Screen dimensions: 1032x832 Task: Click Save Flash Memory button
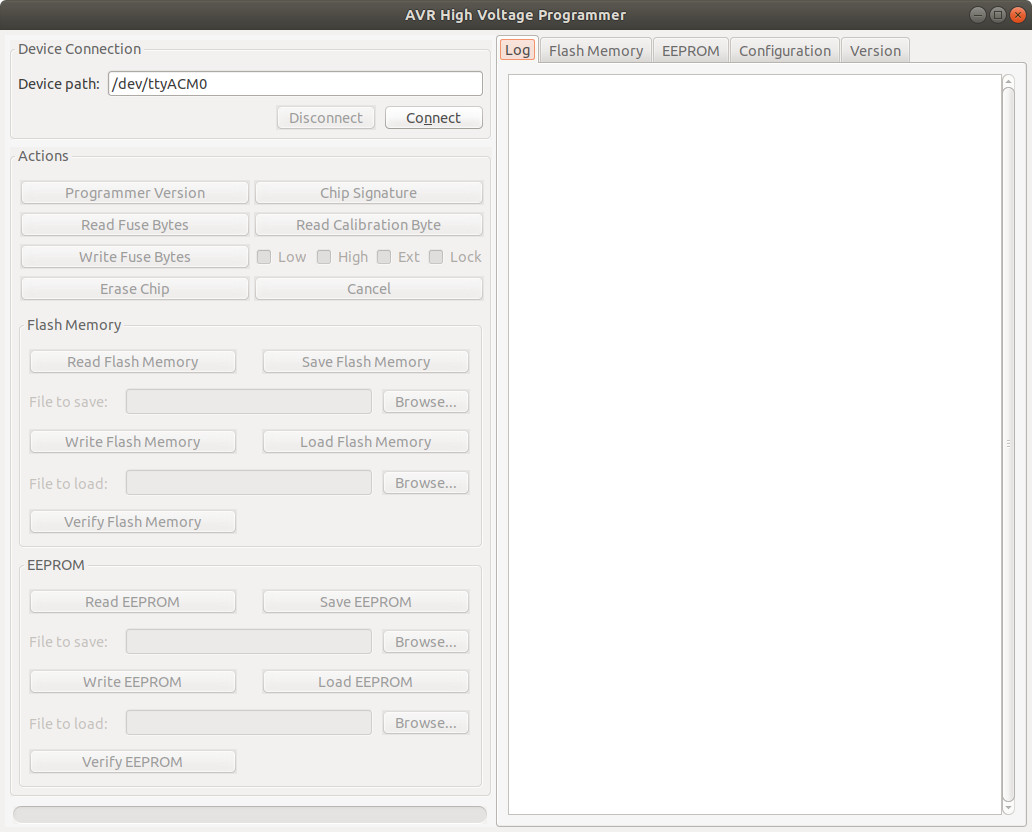(x=366, y=361)
